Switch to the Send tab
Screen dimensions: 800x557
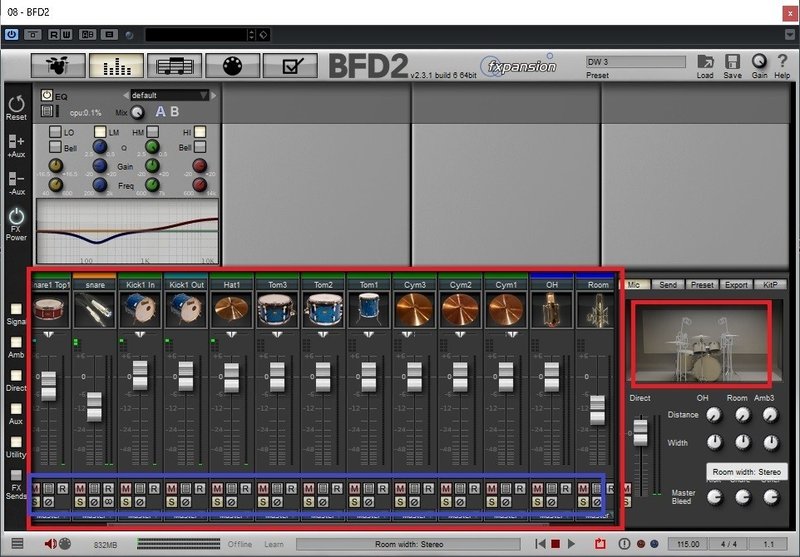point(668,285)
